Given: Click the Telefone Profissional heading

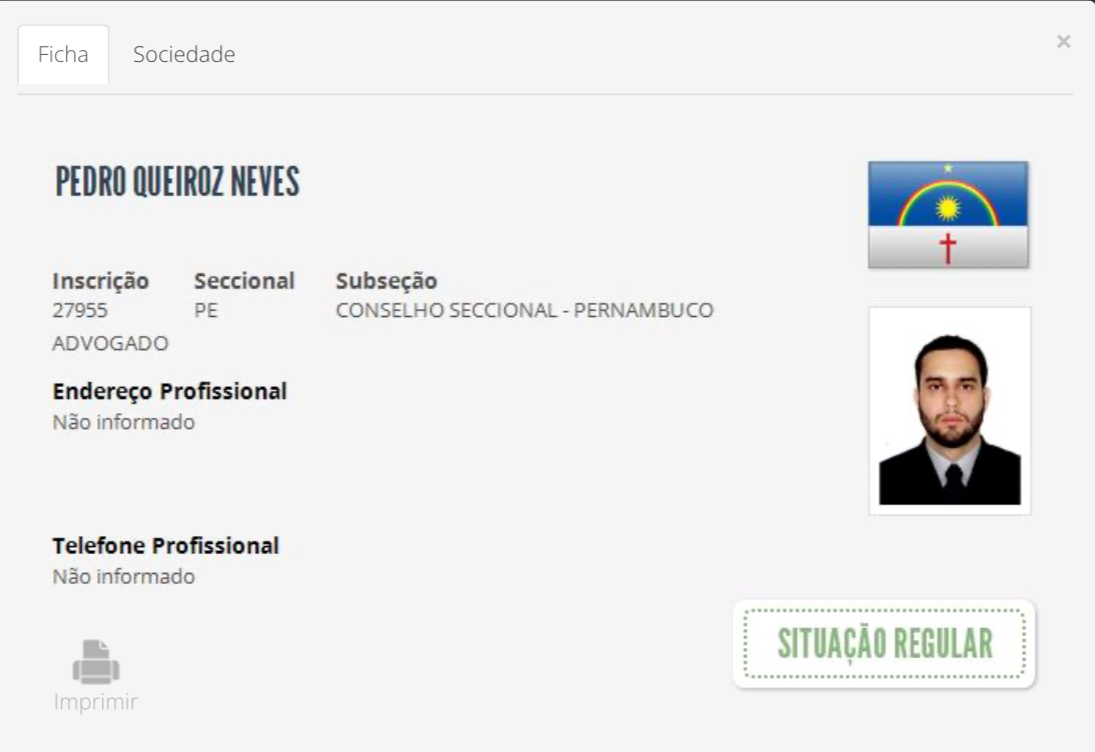Looking at the screenshot, I should tap(166, 545).
